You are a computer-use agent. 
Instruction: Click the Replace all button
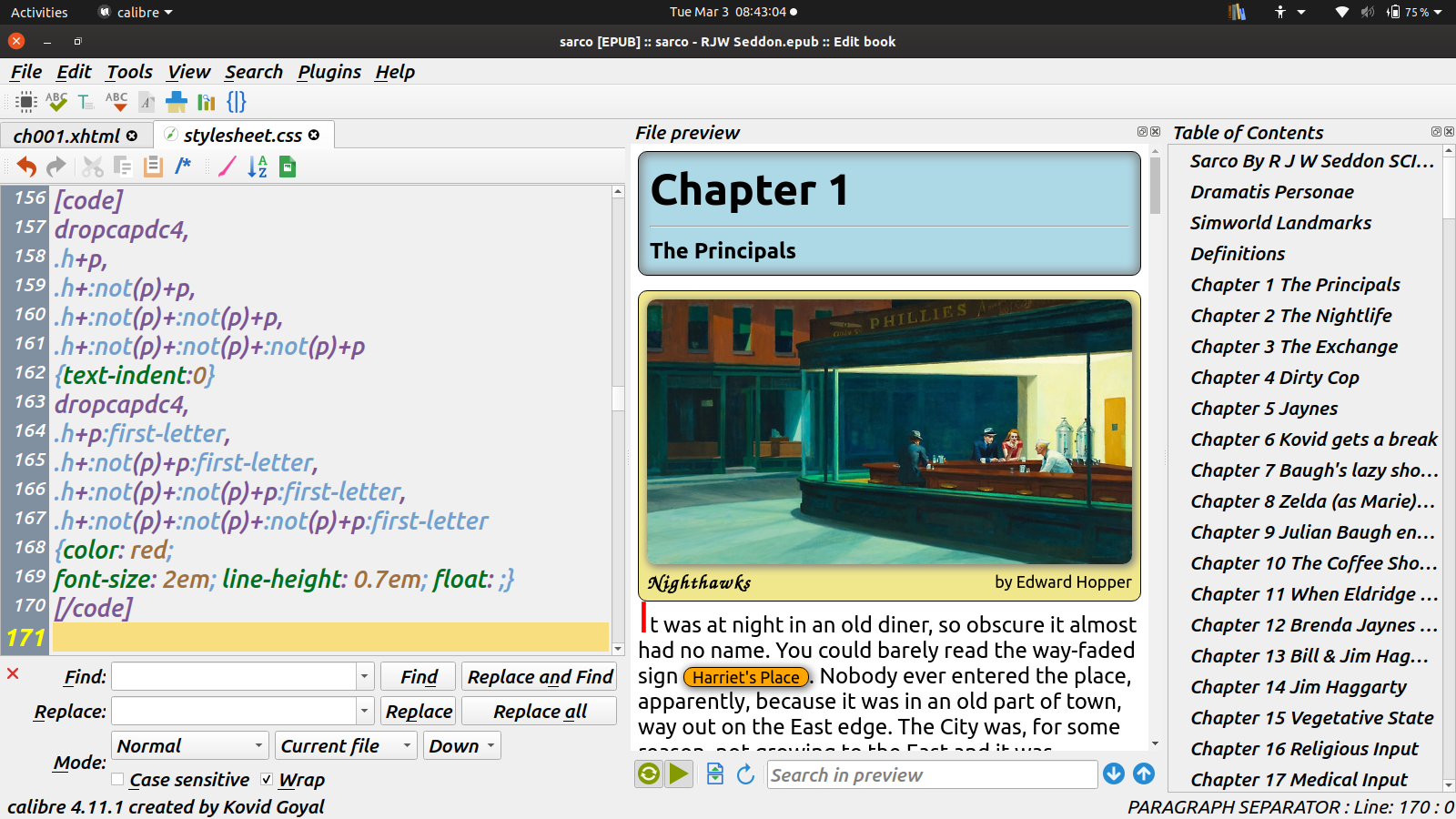(540, 711)
